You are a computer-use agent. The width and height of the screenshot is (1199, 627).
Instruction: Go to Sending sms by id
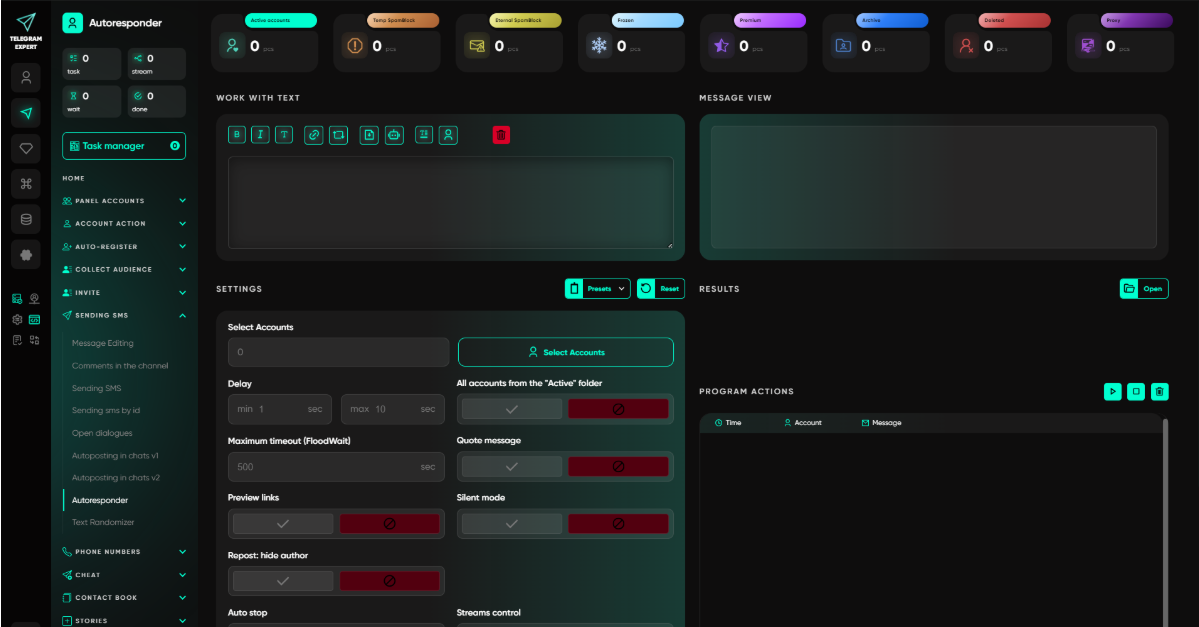tap(106, 411)
